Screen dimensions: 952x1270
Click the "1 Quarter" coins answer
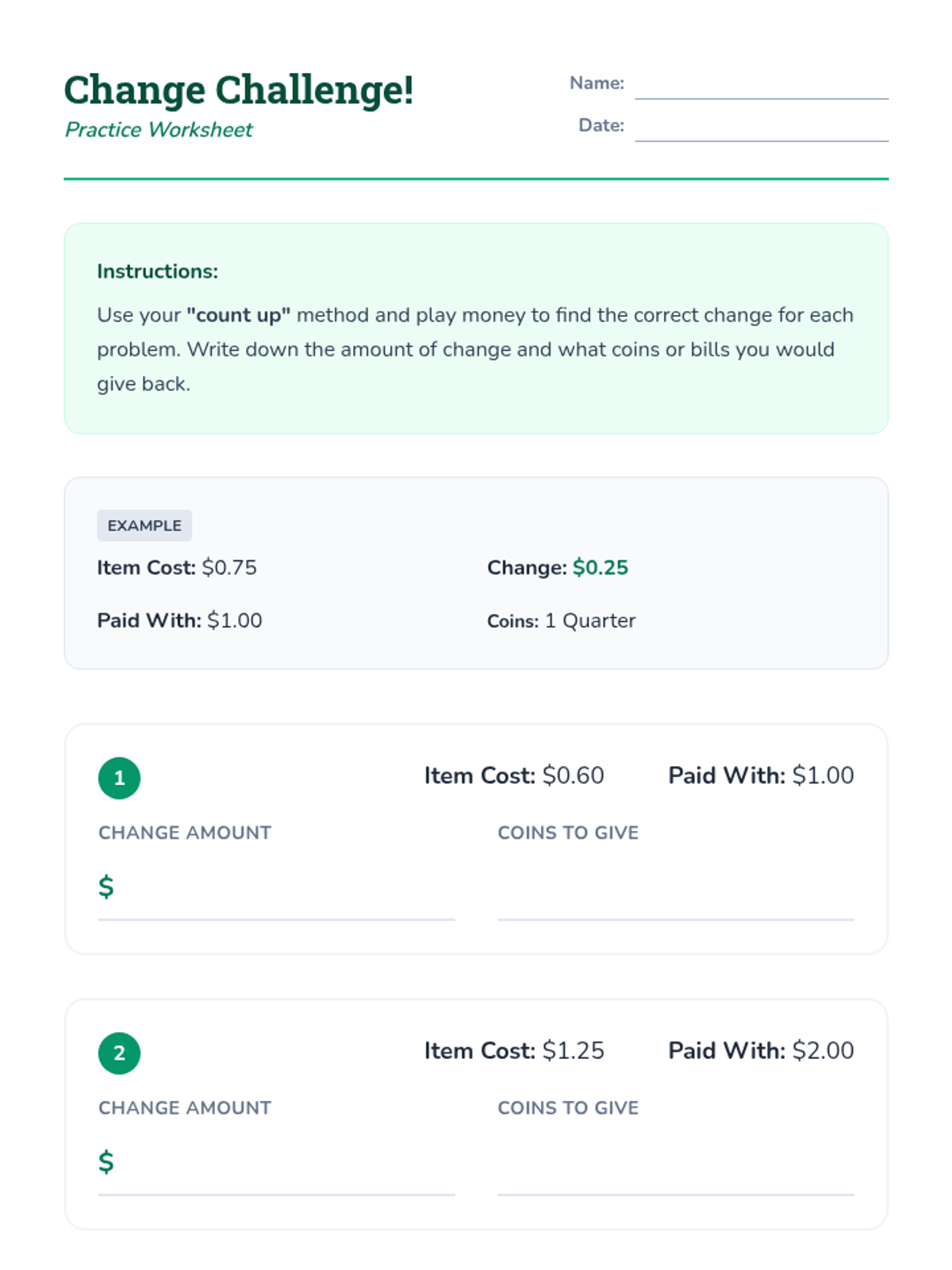[590, 621]
